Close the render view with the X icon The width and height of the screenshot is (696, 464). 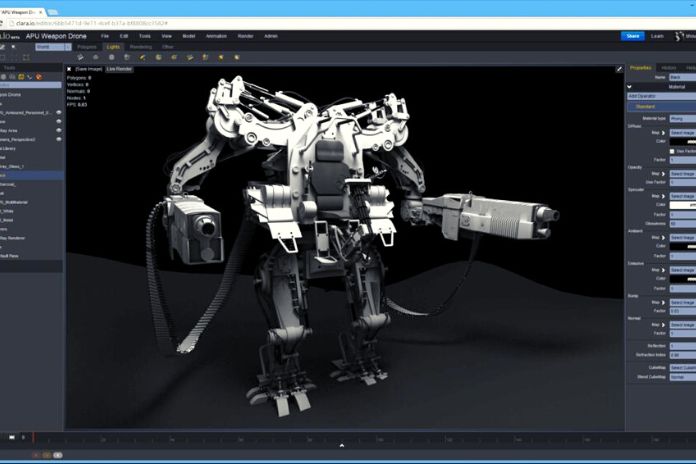pos(69,69)
